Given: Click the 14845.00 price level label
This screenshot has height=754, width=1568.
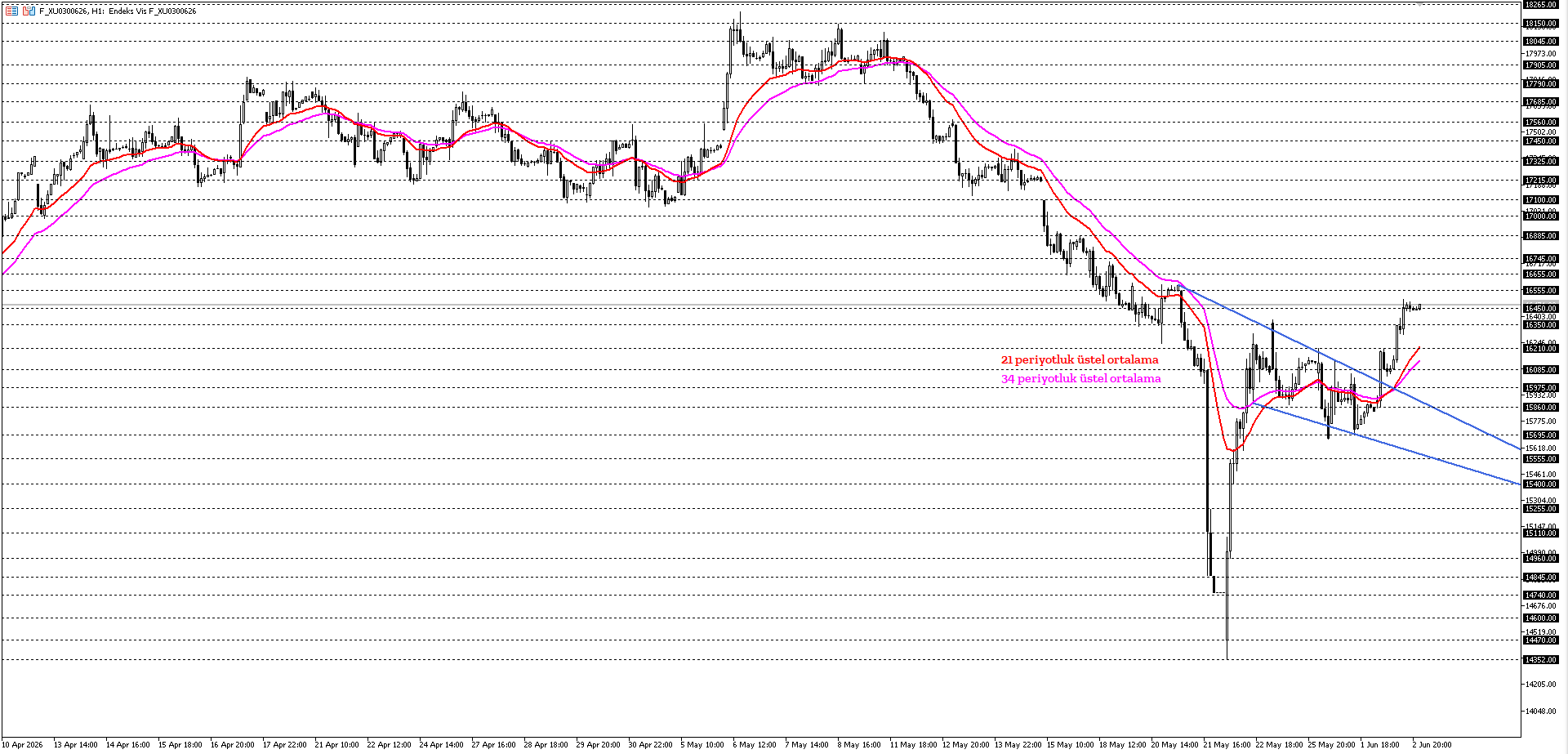Looking at the screenshot, I should pos(1541,578).
